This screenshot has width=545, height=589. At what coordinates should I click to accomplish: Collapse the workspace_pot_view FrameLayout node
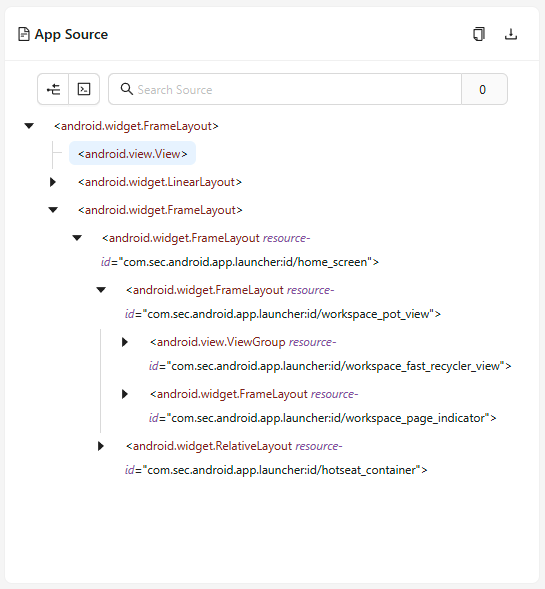(101, 290)
